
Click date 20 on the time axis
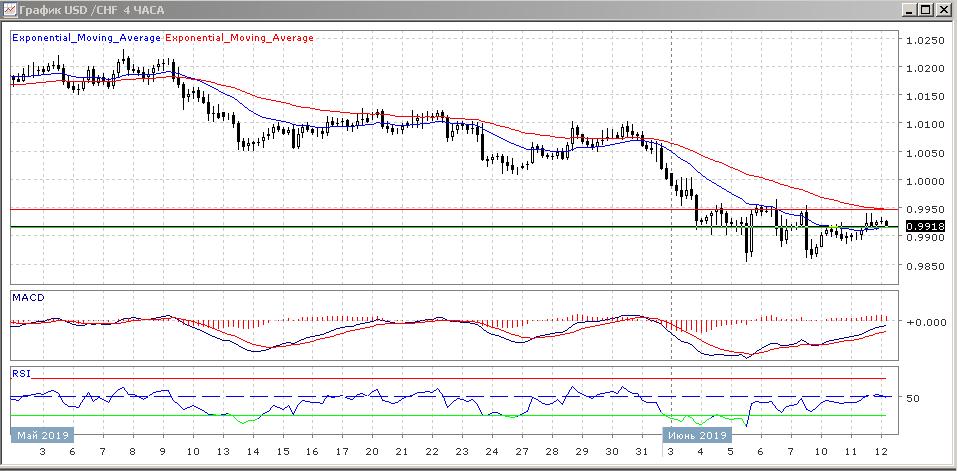click(372, 453)
